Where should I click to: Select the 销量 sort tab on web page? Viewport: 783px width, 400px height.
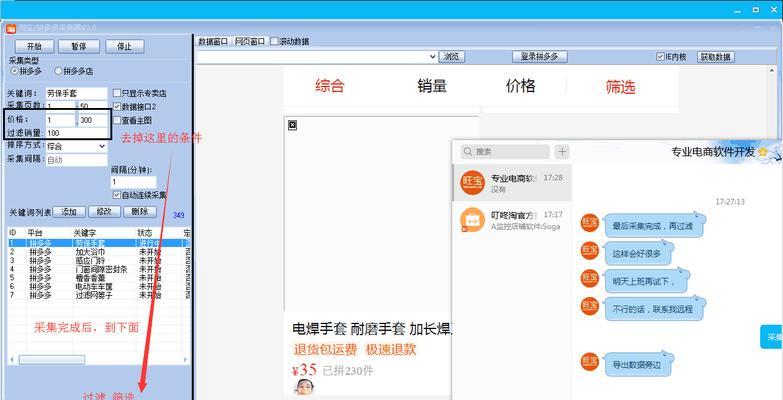tap(432, 86)
